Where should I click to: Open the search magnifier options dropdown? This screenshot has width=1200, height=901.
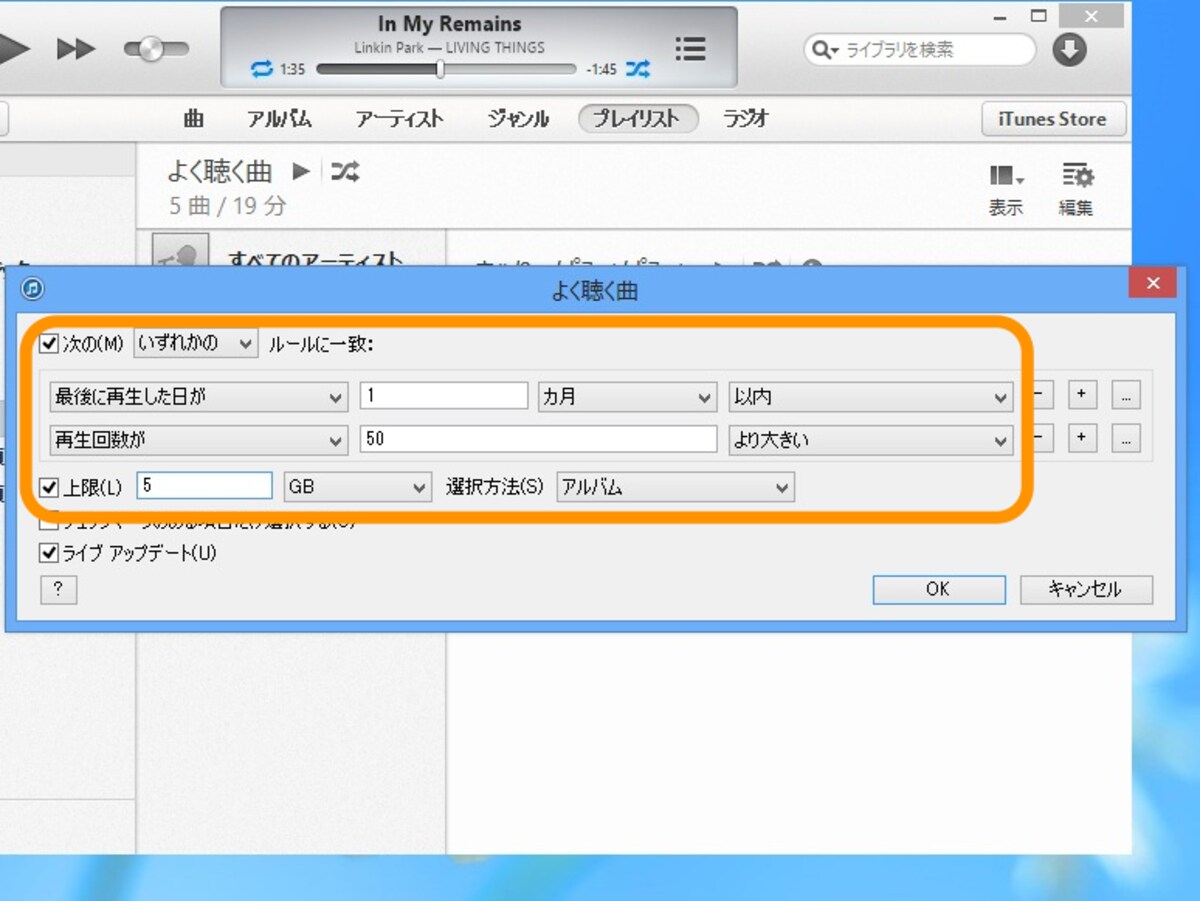(x=825, y=50)
